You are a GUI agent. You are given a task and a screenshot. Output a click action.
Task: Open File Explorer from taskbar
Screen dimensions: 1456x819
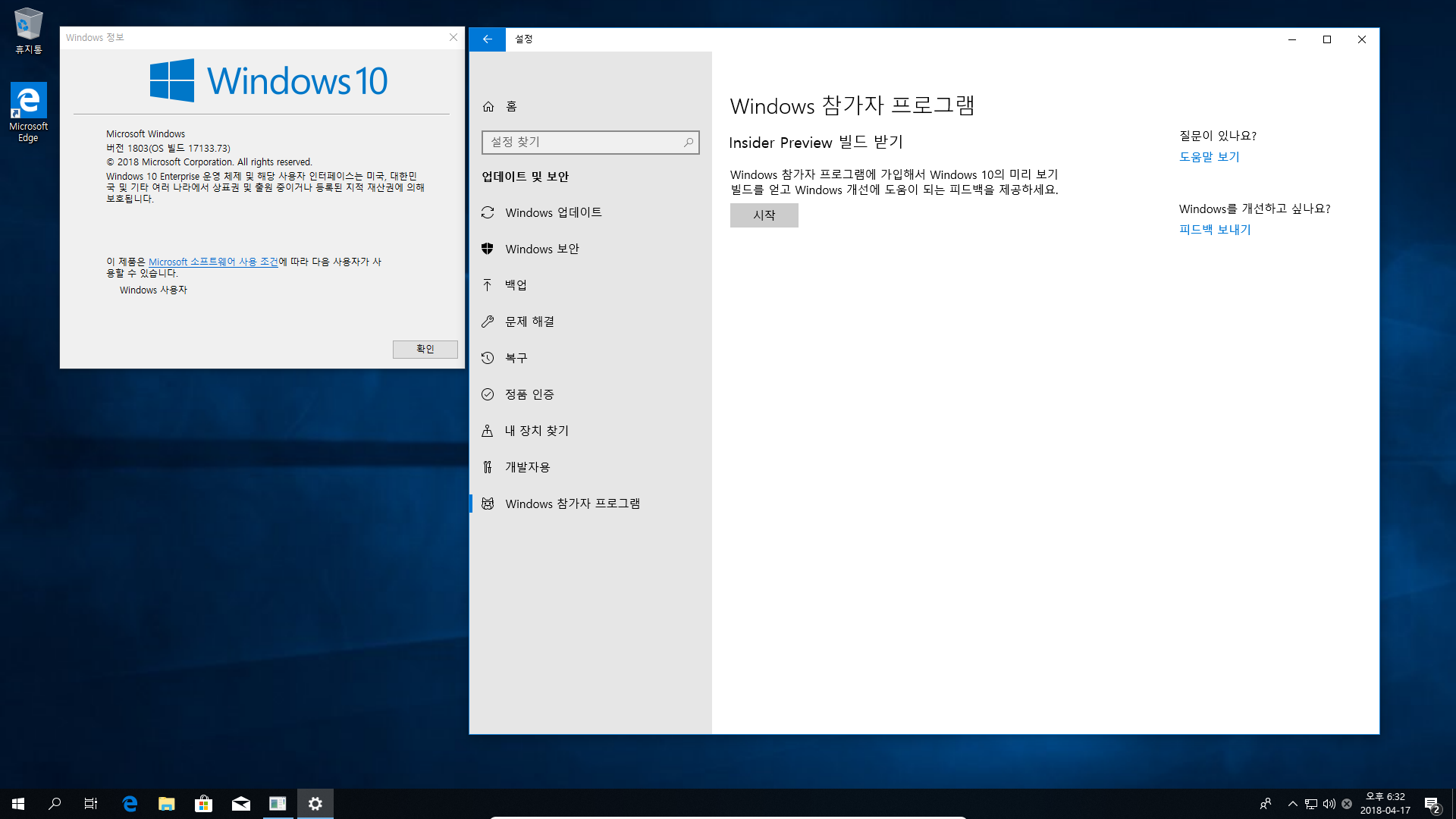(x=167, y=804)
